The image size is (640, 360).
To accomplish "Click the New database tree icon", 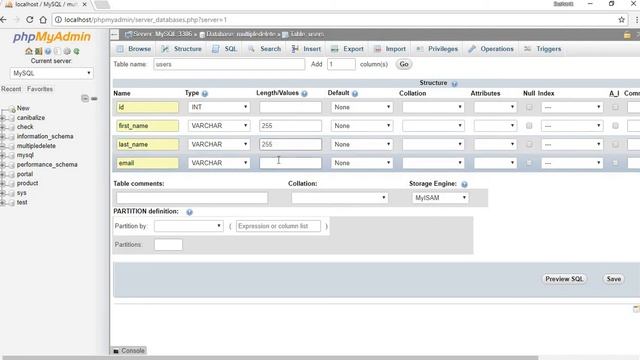I will tap(11, 109).
